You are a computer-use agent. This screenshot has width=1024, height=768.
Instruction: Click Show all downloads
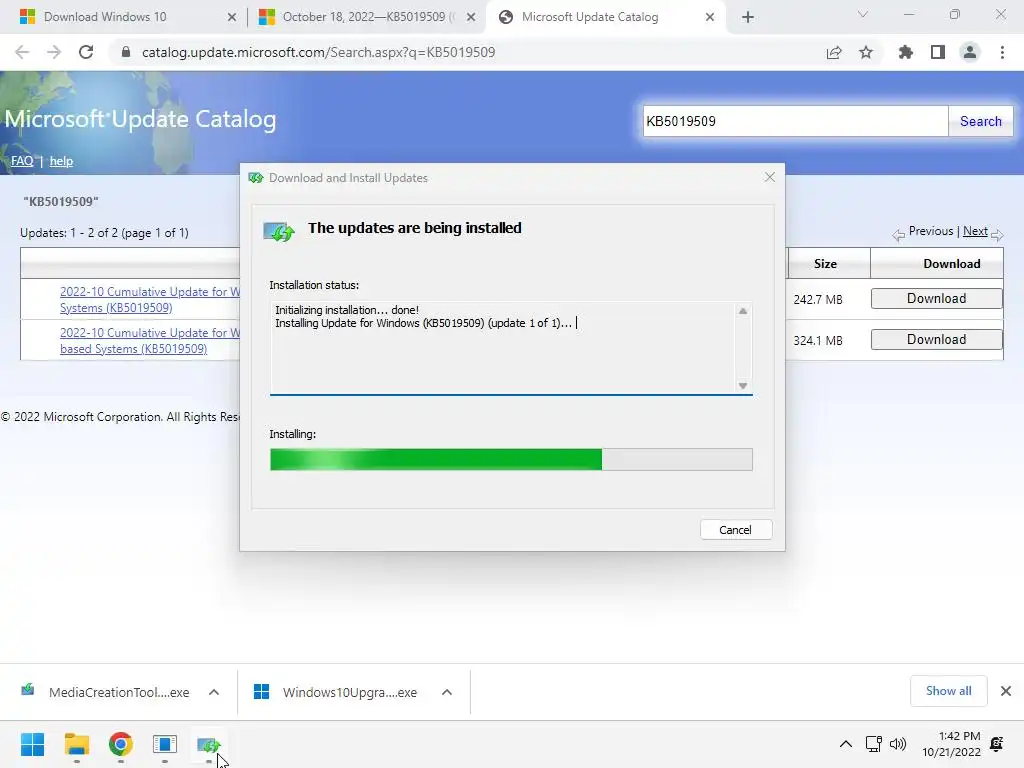pos(948,691)
